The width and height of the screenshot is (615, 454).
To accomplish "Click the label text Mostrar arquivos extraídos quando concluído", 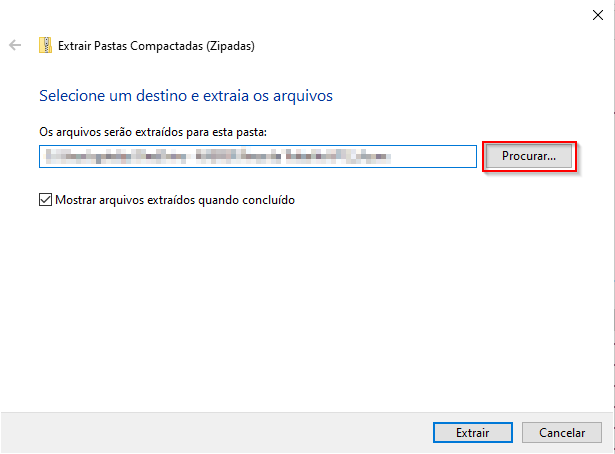I will point(175,200).
